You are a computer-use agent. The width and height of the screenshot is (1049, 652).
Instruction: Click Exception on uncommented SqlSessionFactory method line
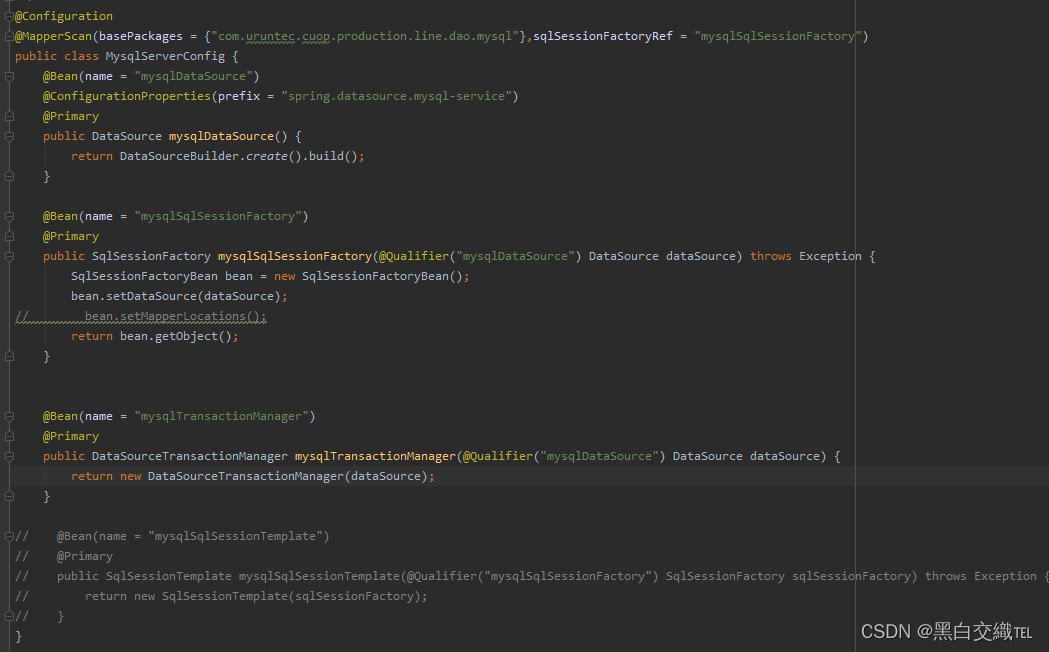click(x=830, y=256)
